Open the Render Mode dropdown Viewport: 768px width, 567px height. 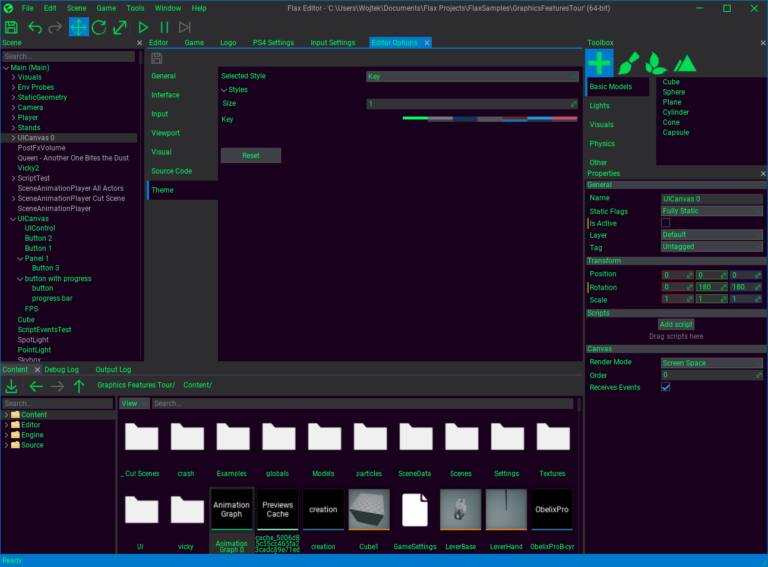click(x=711, y=363)
